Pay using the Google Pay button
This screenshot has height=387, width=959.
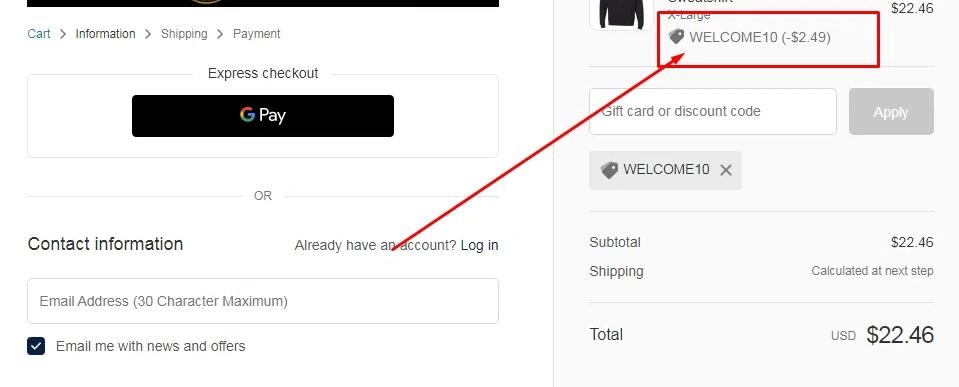click(263, 116)
